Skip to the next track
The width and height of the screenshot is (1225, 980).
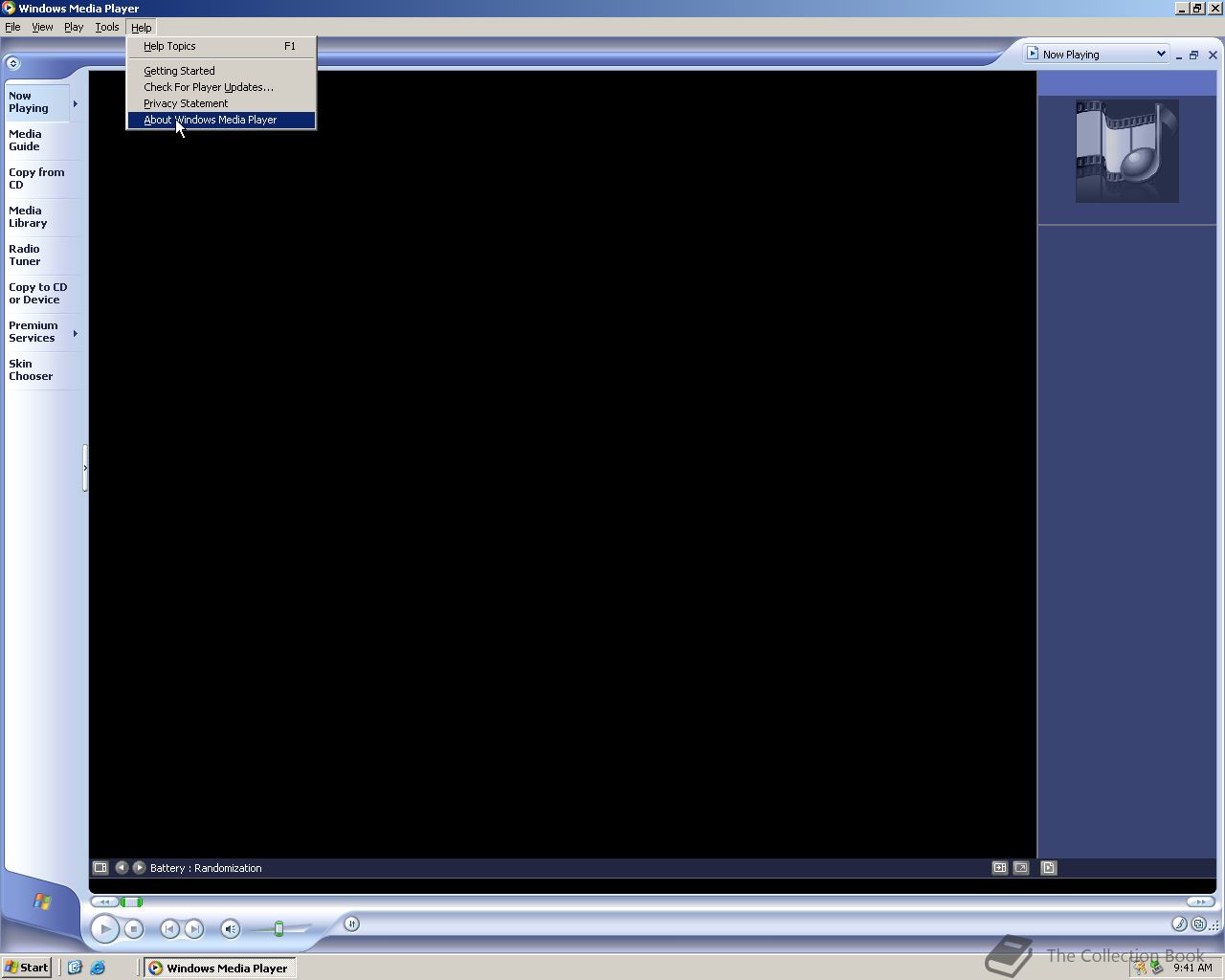click(194, 928)
